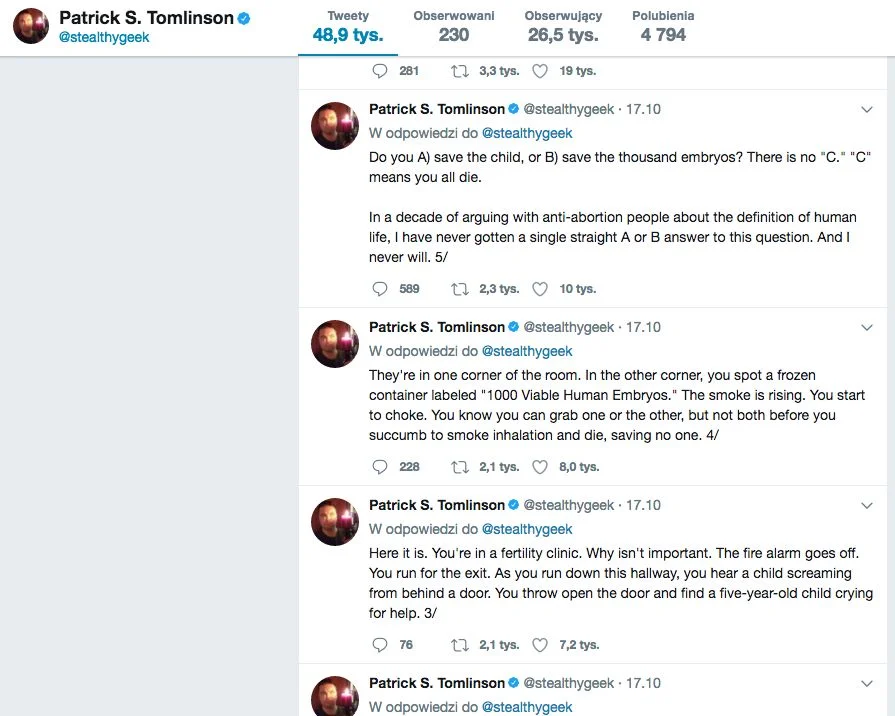Reply to the tweet with 76 replies
The width and height of the screenshot is (895, 716).
pyautogui.click(x=380, y=645)
